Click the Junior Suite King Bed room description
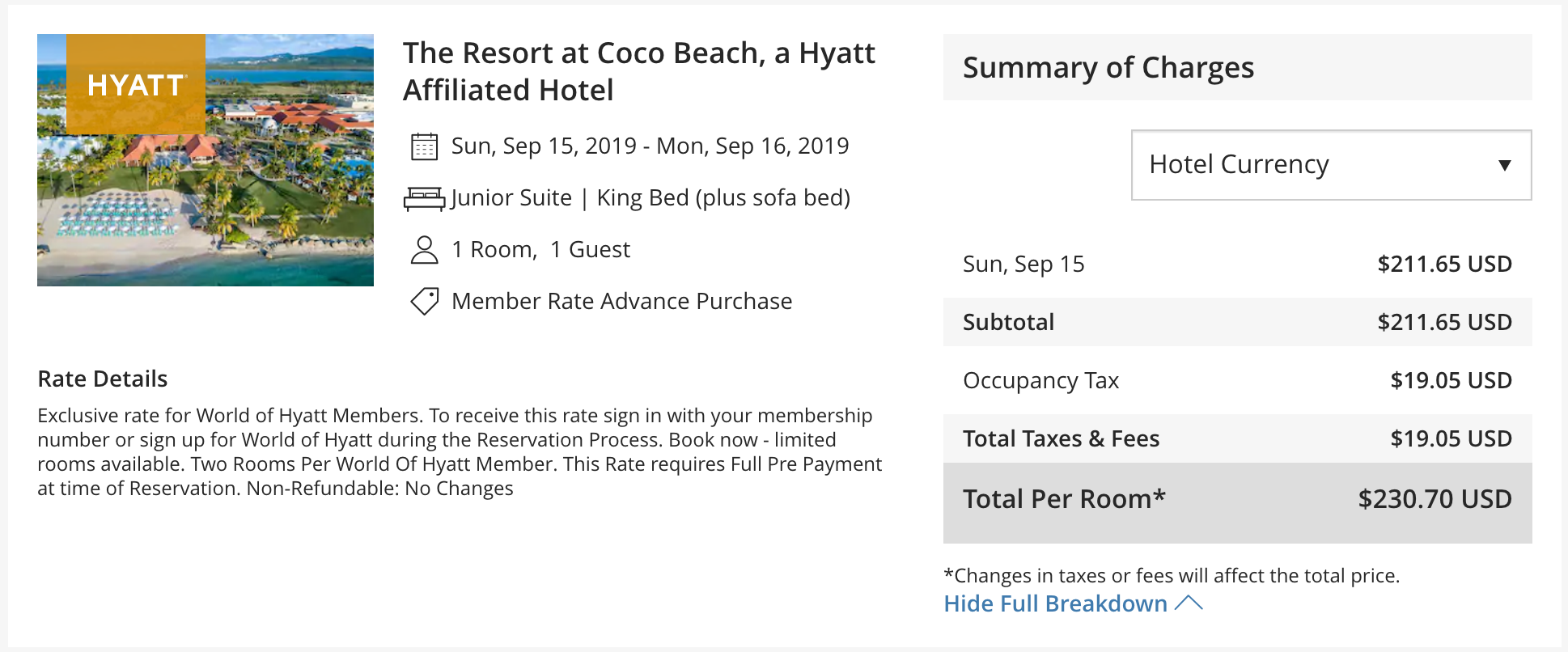The image size is (1568, 652). click(x=650, y=198)
